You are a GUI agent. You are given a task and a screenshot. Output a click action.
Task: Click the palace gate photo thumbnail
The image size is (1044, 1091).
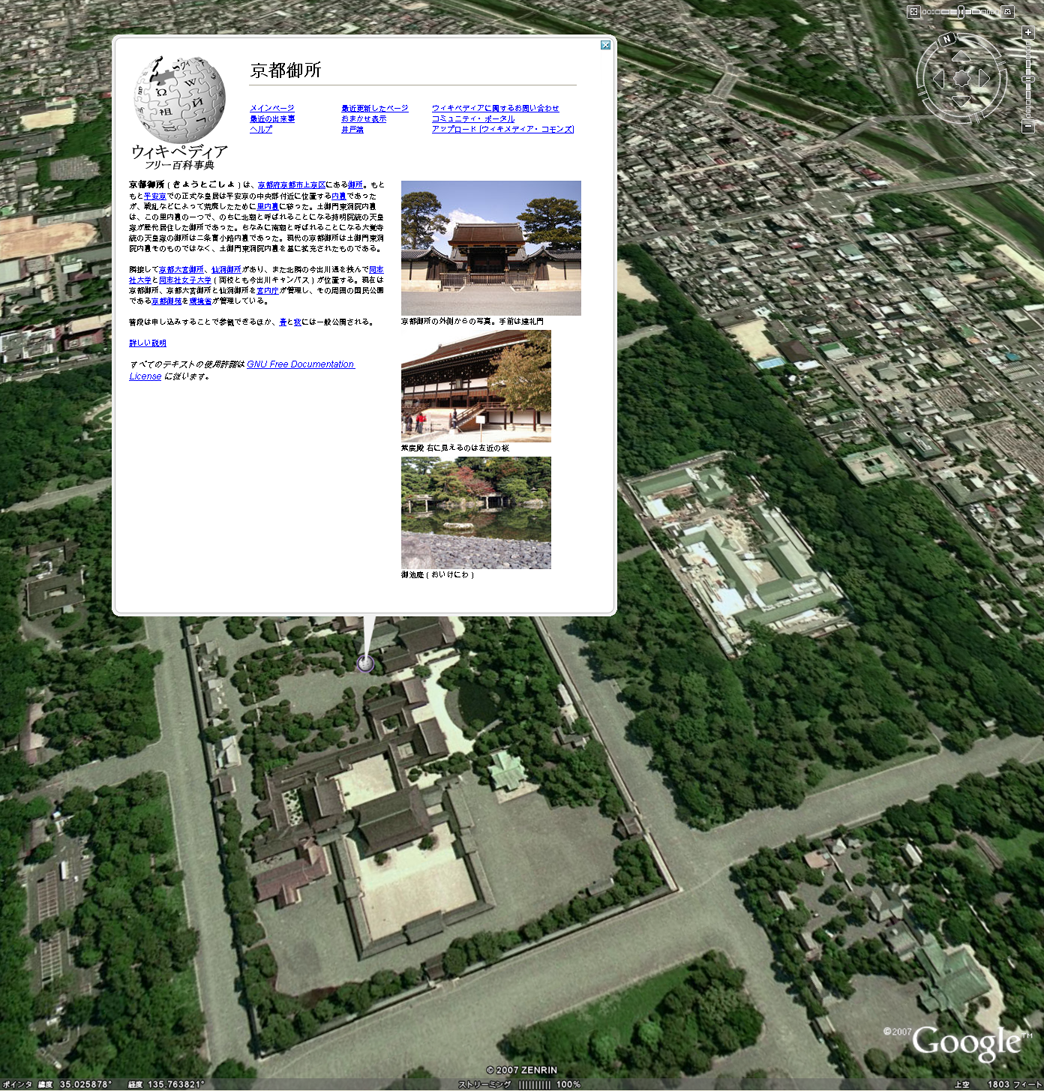tap(491, 248)
